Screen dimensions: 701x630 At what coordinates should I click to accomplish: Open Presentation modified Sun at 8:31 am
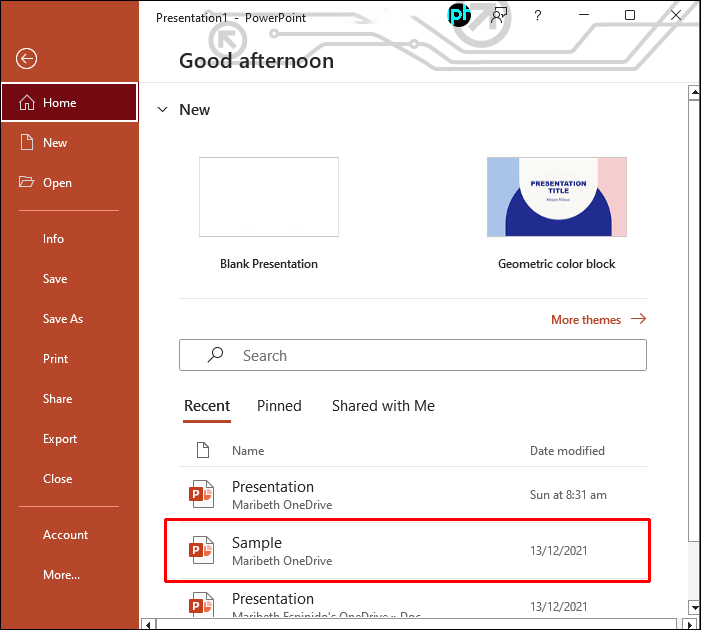click(413, 495)
